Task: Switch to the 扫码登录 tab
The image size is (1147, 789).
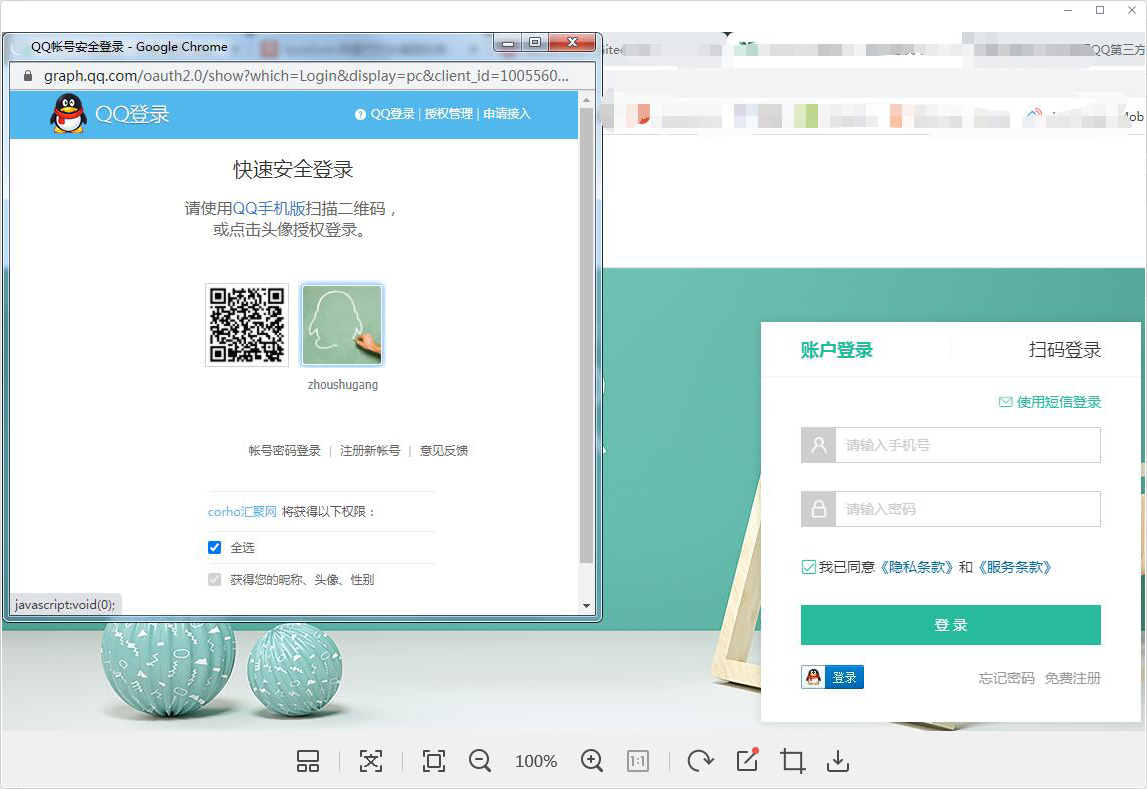Action: pos(1064,350)
